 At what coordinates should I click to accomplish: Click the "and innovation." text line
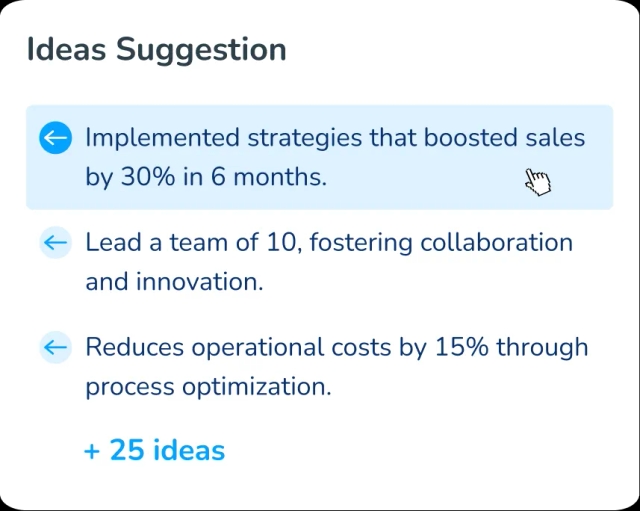click(x=174, y=282)
